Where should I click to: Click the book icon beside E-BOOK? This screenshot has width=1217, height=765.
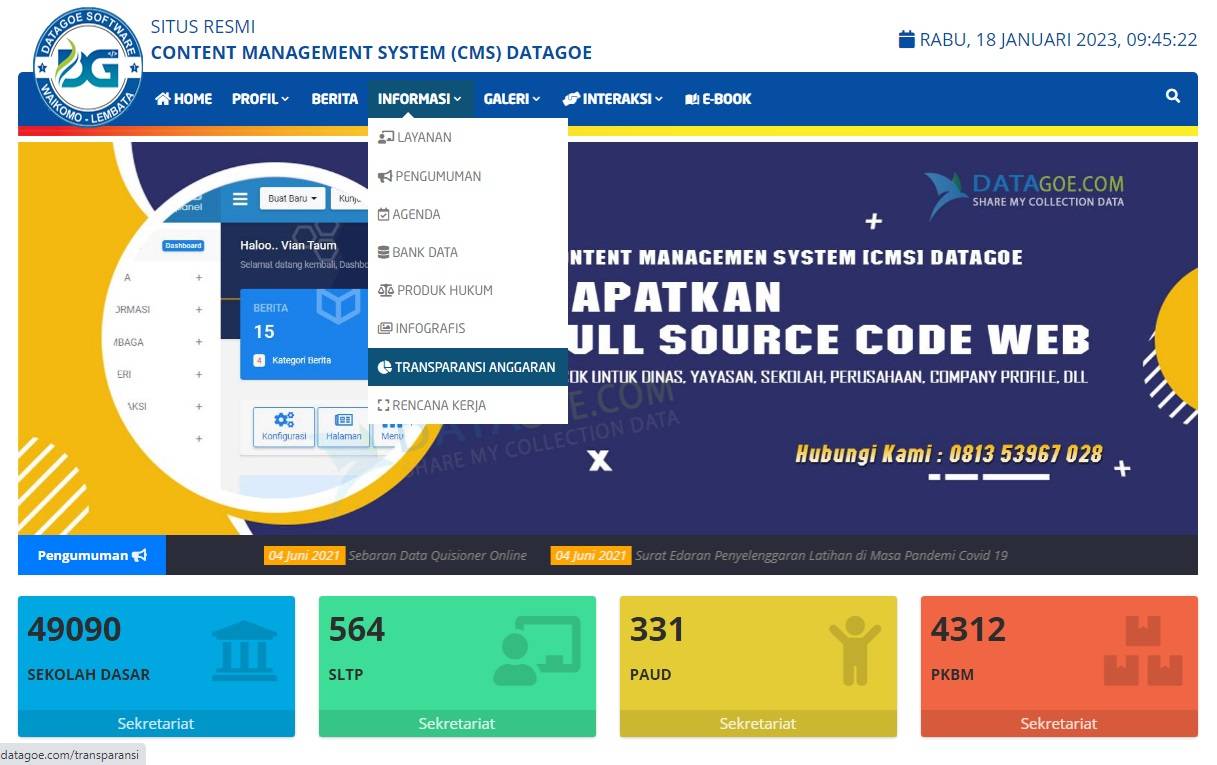tap(692, 99)
